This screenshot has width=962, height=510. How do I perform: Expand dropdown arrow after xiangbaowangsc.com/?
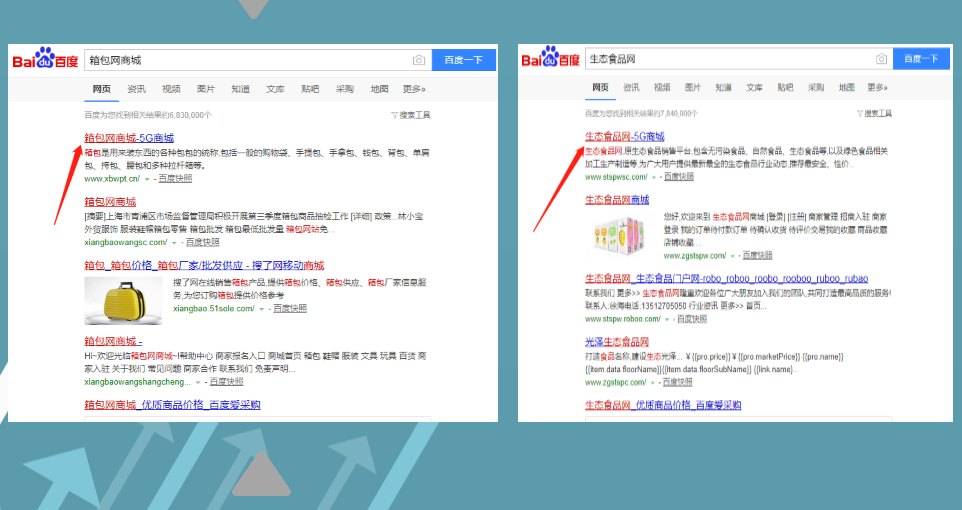[x=174, y=243]
